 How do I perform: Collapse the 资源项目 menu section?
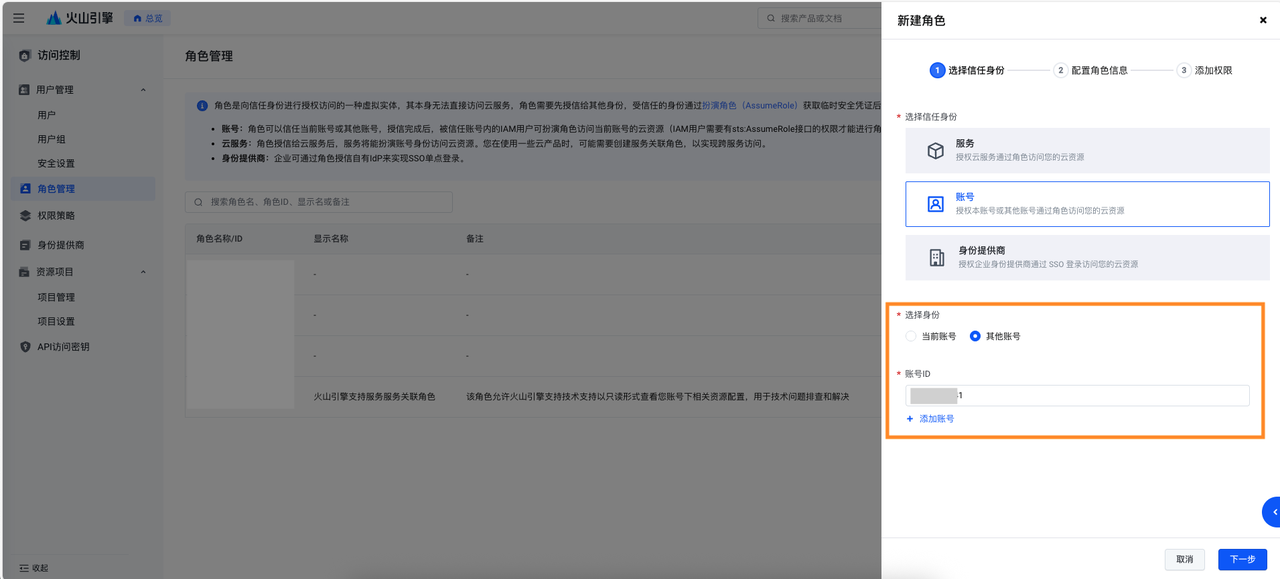point(143,272)
